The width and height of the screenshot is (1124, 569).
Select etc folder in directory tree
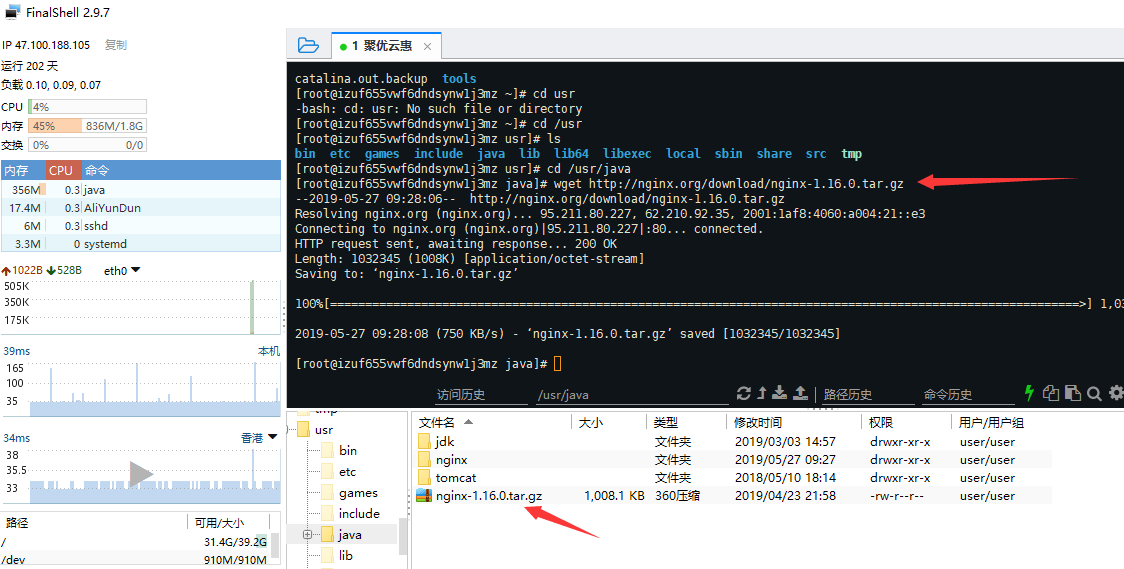coord(348,472)
